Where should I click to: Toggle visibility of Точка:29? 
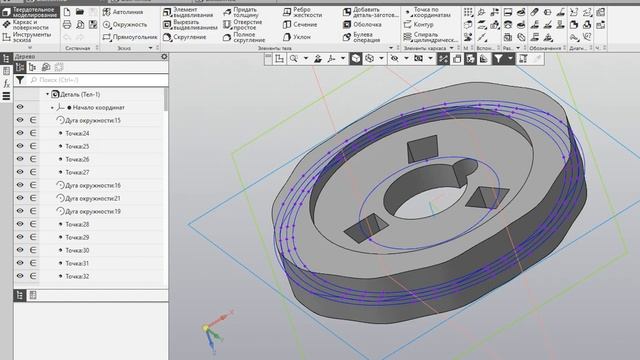[20, 237]
